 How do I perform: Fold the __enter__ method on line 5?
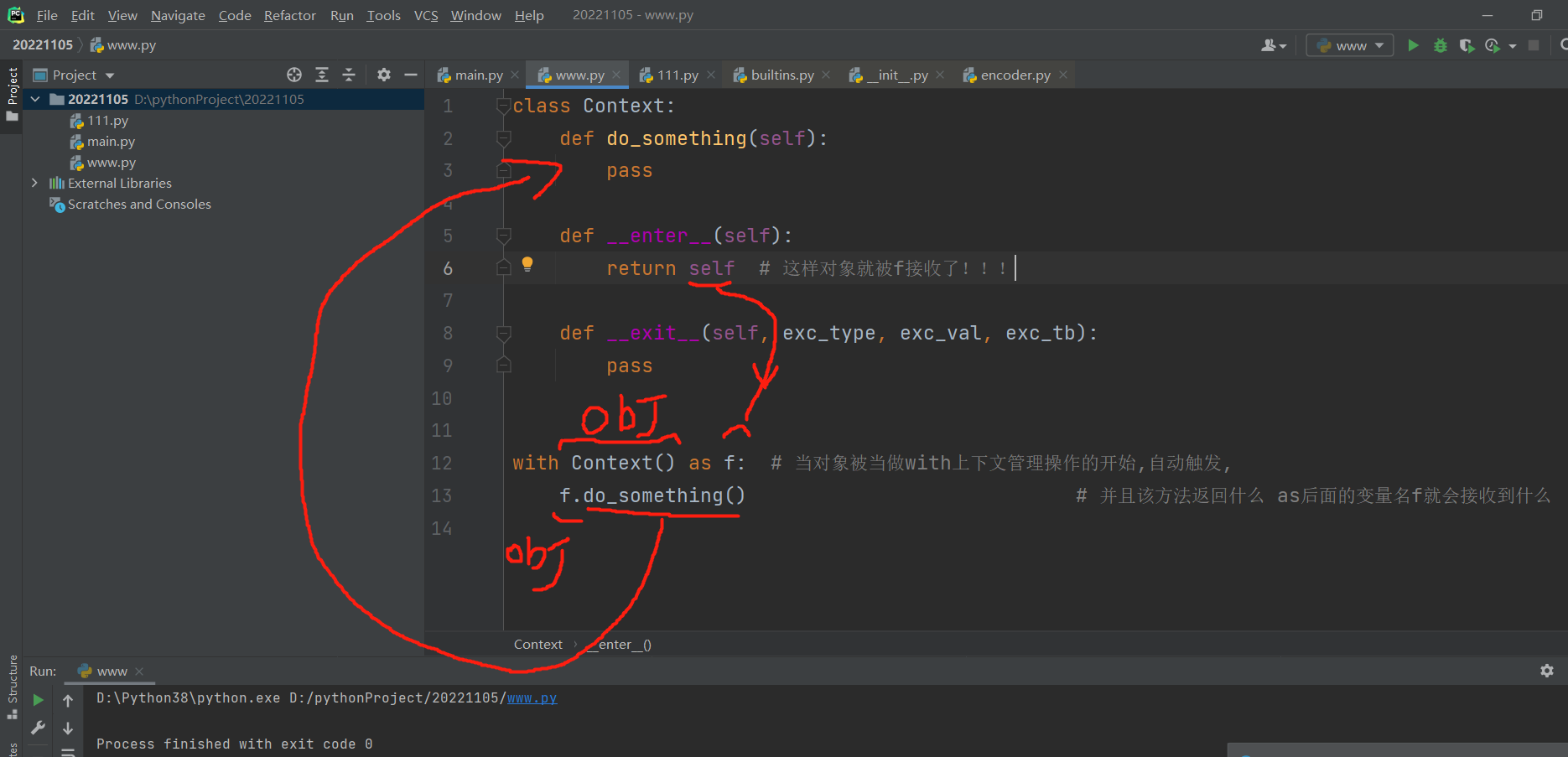click(504, 236)
